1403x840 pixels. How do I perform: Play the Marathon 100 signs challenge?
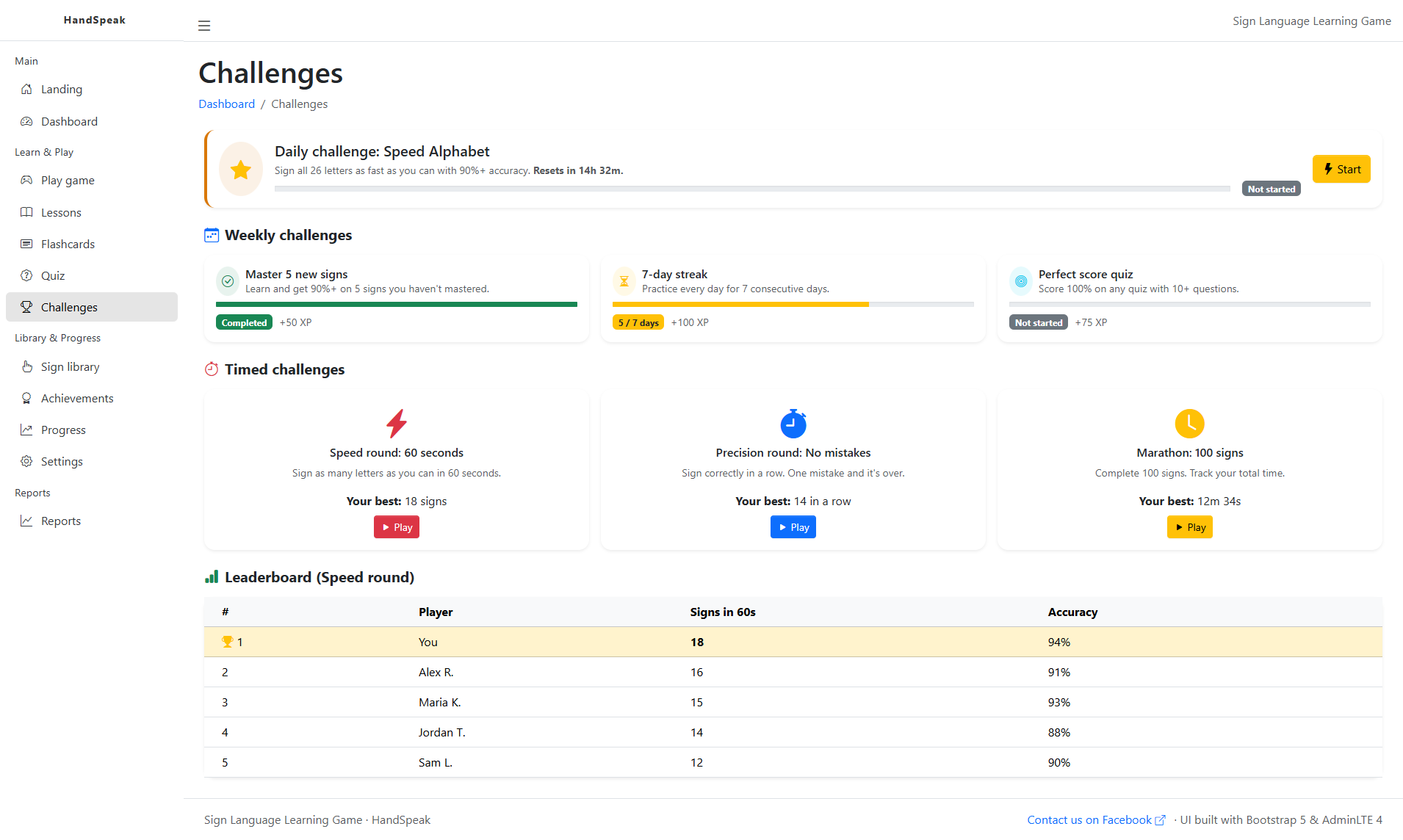point(1189,527)
